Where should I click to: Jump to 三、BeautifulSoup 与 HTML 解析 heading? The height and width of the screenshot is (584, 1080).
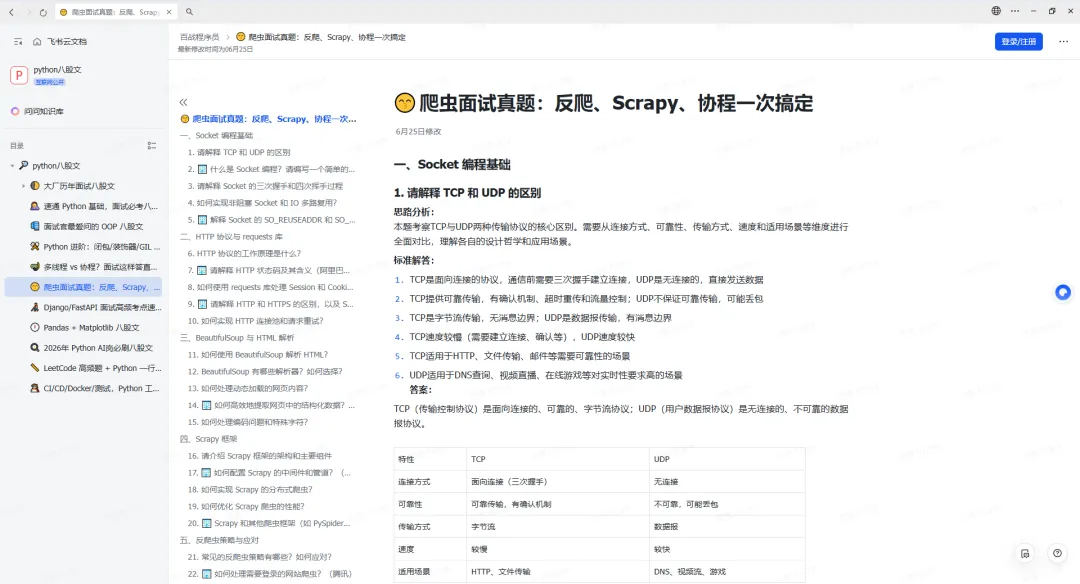tap(237, 338)
